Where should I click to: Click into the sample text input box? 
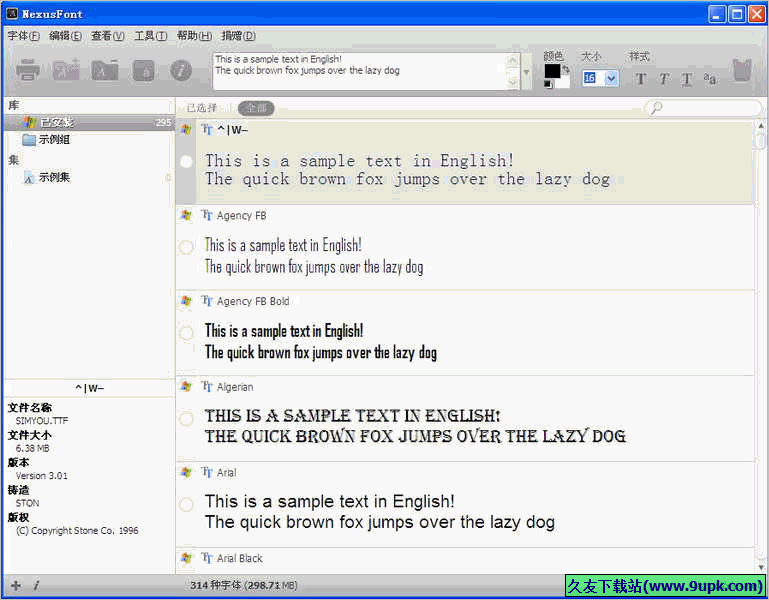point(361,72)
